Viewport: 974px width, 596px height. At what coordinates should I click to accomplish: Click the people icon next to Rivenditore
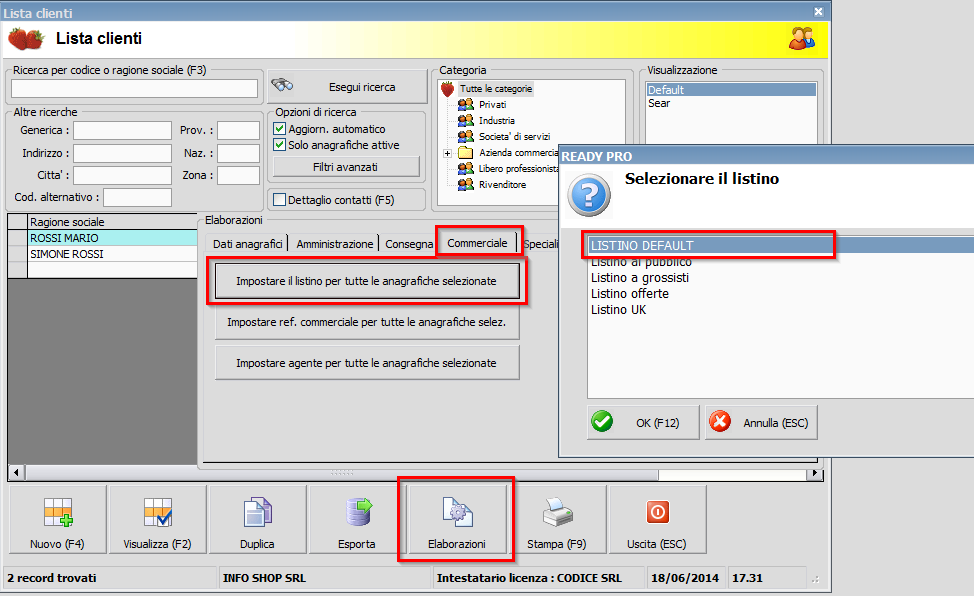click(x=465, y=185)
